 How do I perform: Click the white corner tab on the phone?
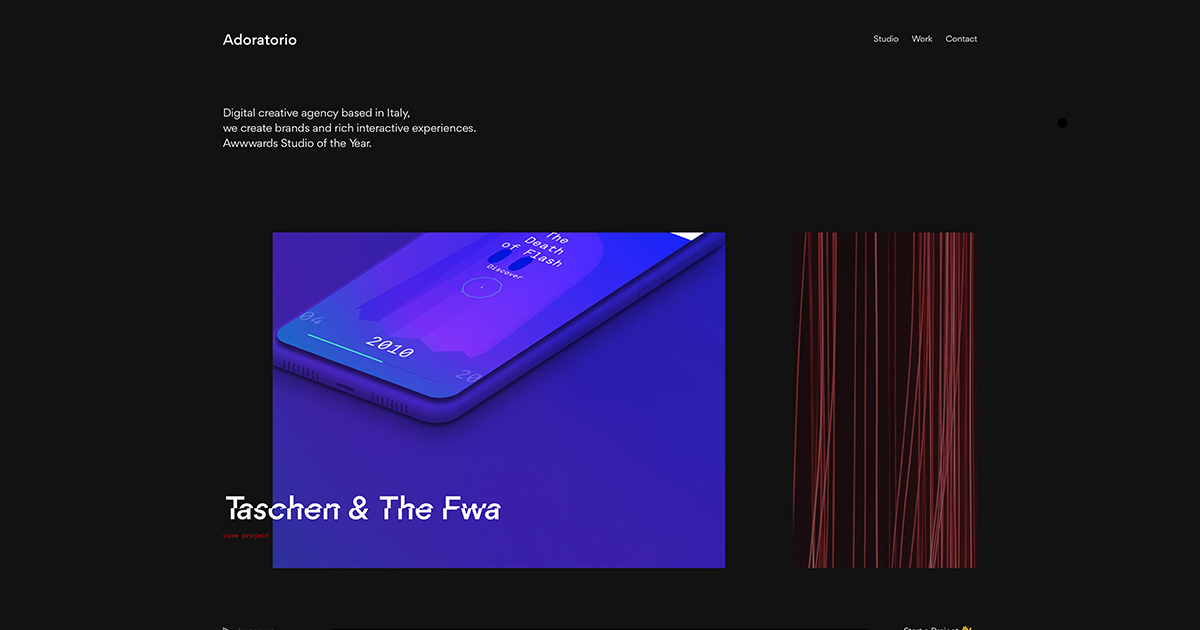click(x=688, y=236)
